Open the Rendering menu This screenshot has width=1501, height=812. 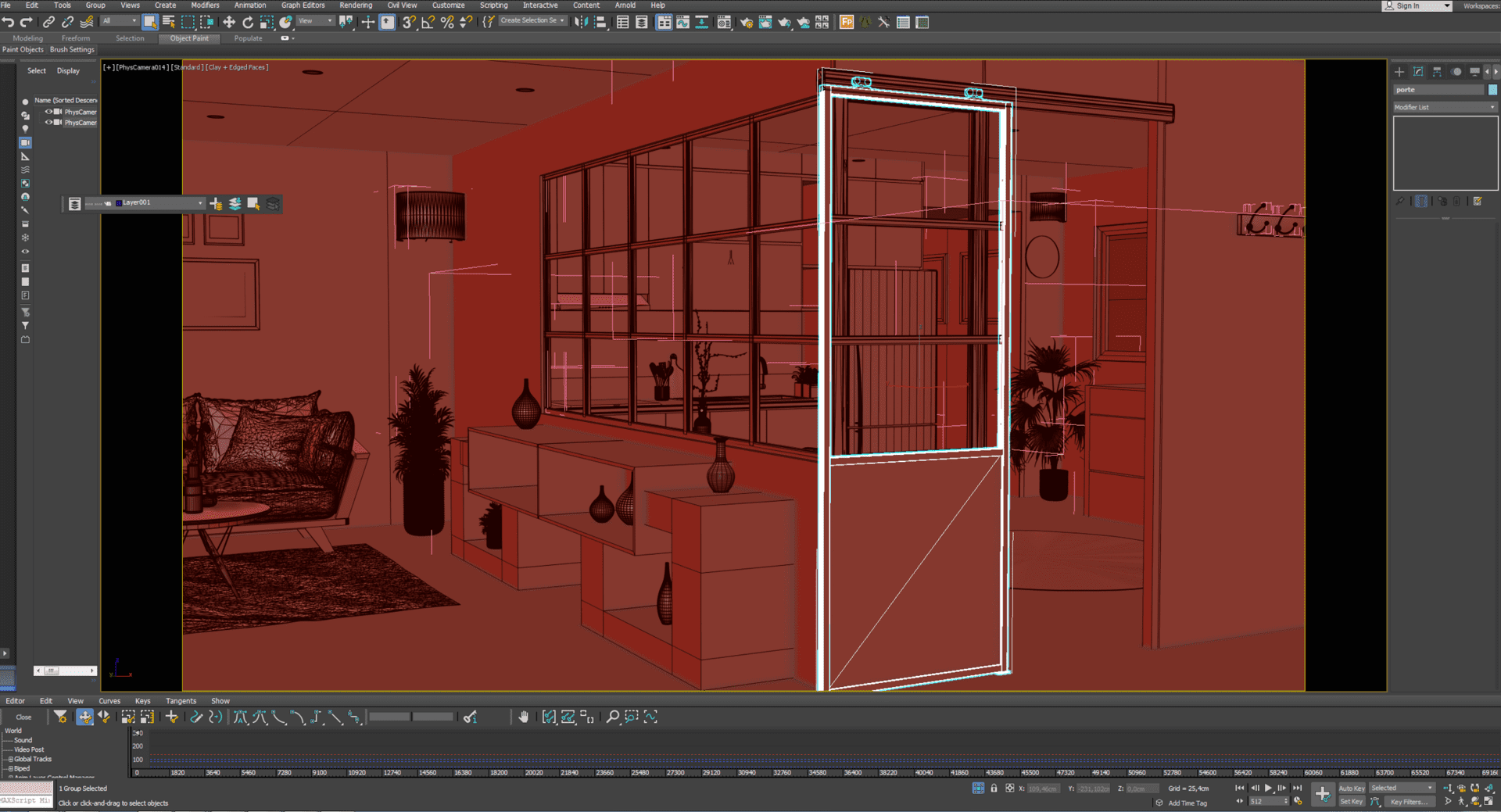click(x=355, y=5)
